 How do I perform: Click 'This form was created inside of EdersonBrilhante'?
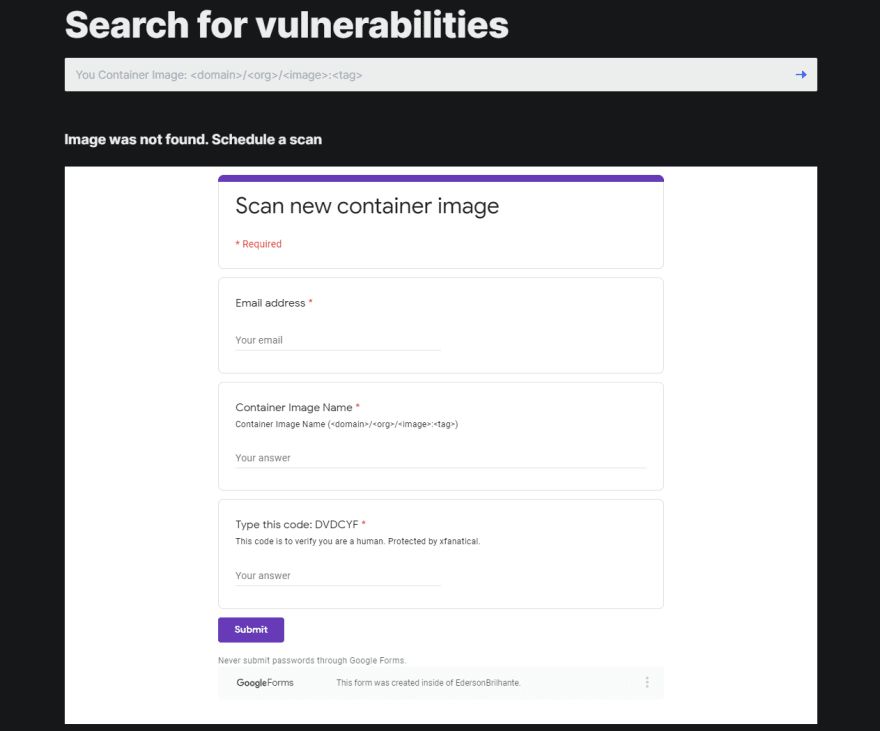(x=428, y=683)
